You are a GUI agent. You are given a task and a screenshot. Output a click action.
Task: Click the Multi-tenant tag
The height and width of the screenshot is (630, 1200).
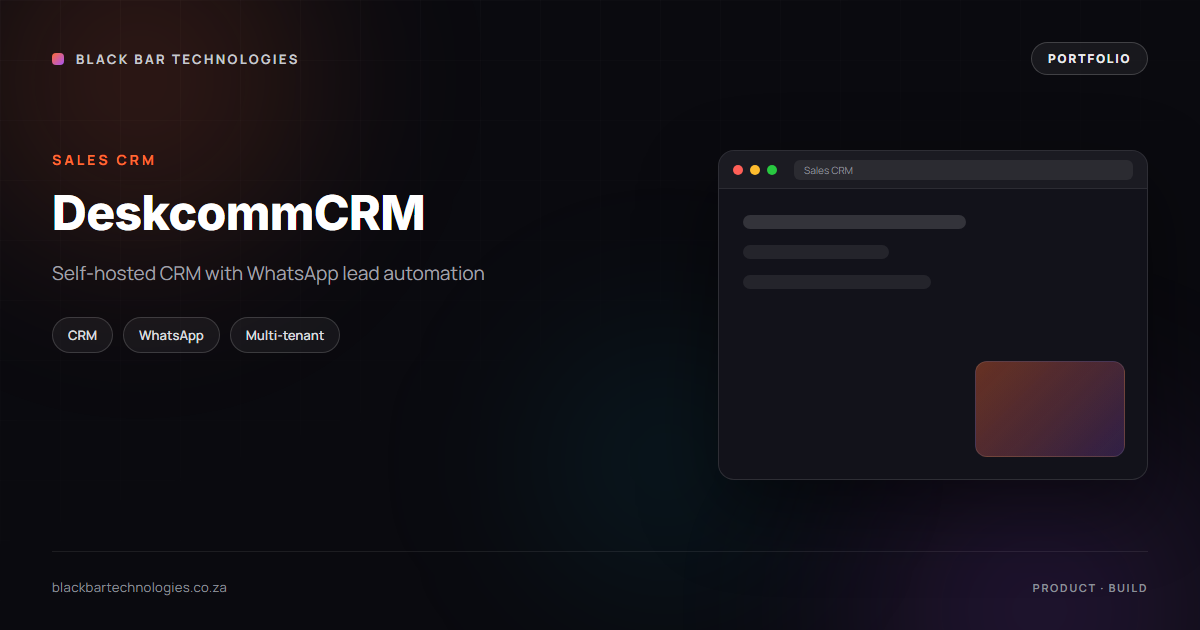click(285, 335)
